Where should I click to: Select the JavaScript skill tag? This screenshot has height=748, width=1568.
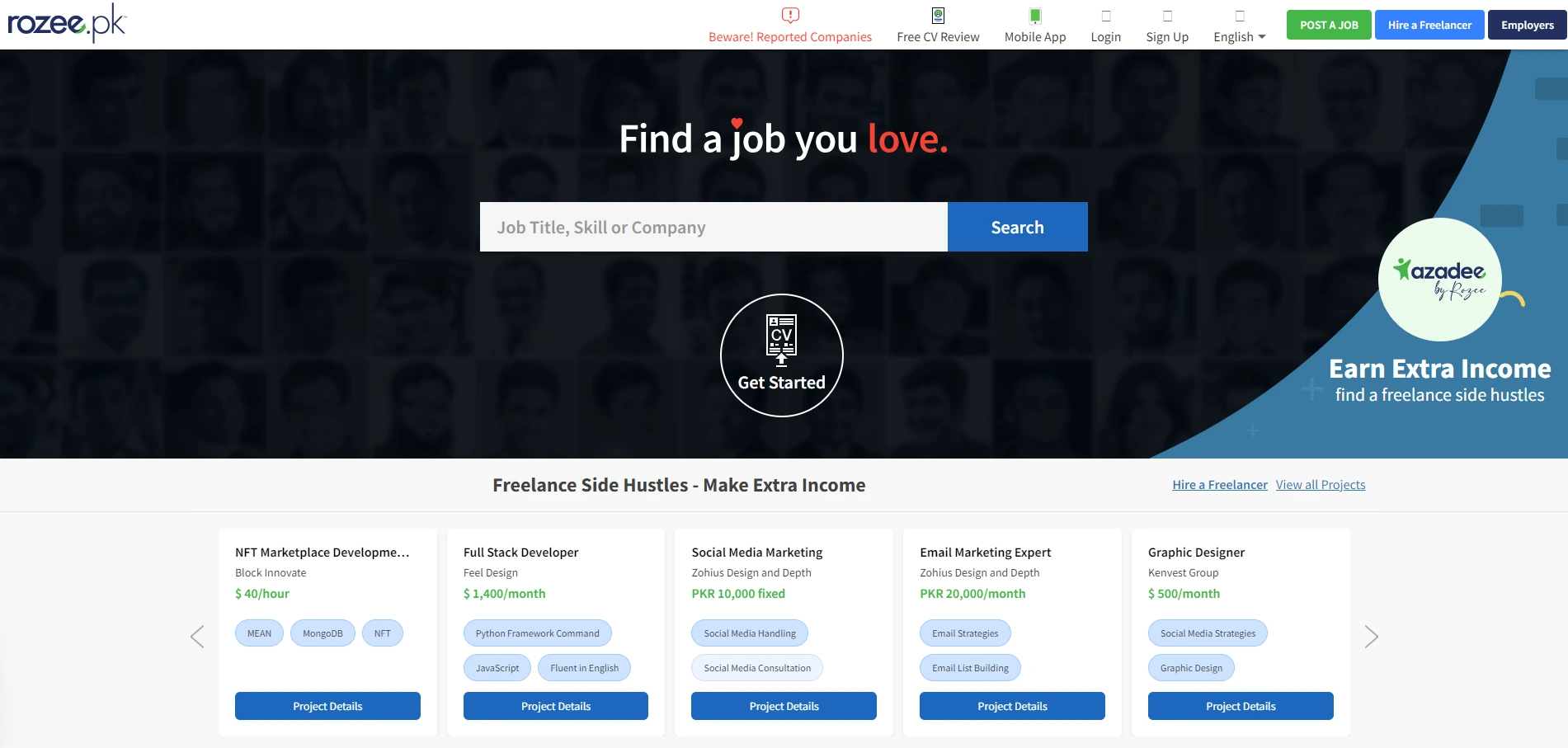coord(497,668)
